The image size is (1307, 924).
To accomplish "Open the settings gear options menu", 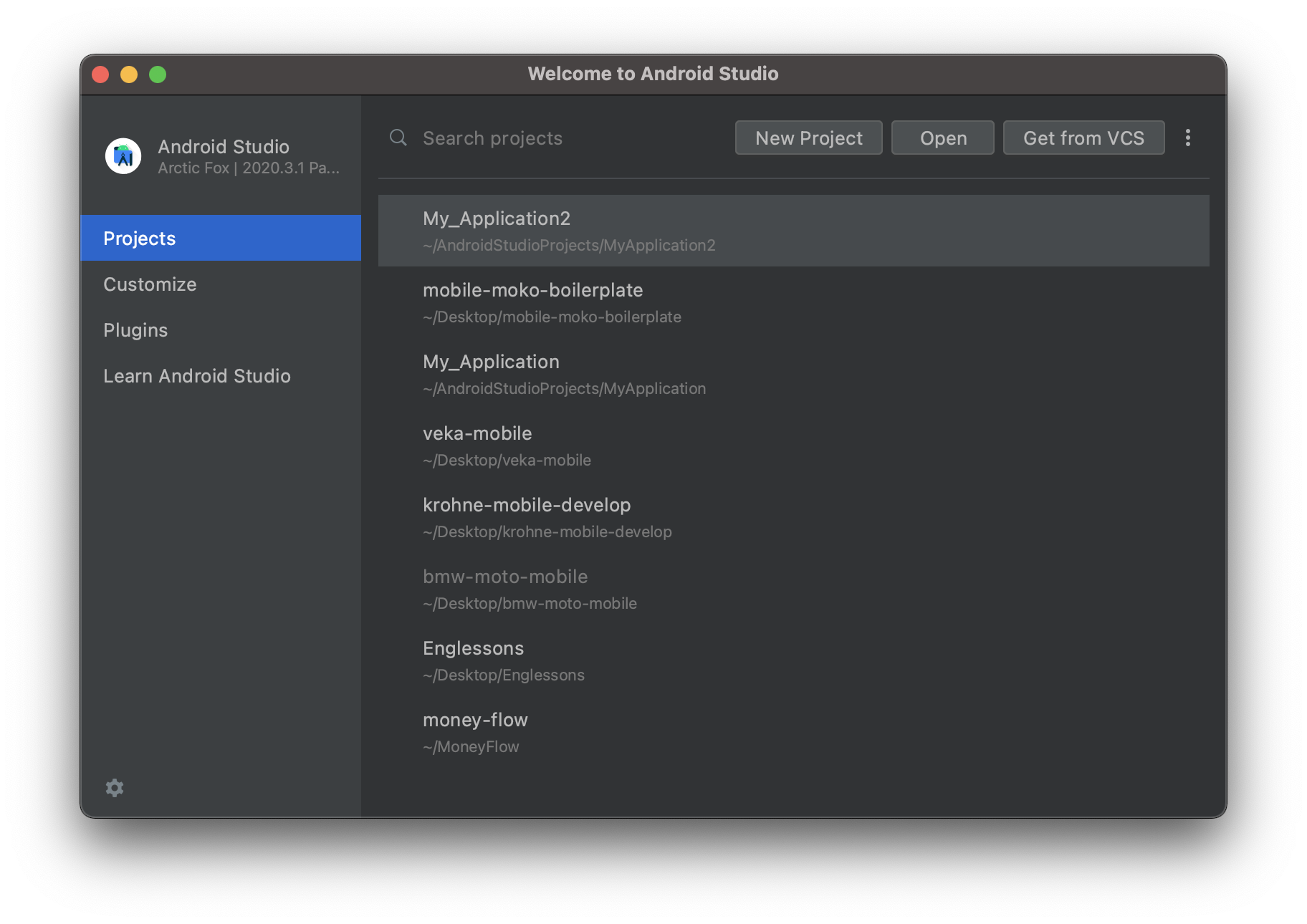I will pos(115,788).
